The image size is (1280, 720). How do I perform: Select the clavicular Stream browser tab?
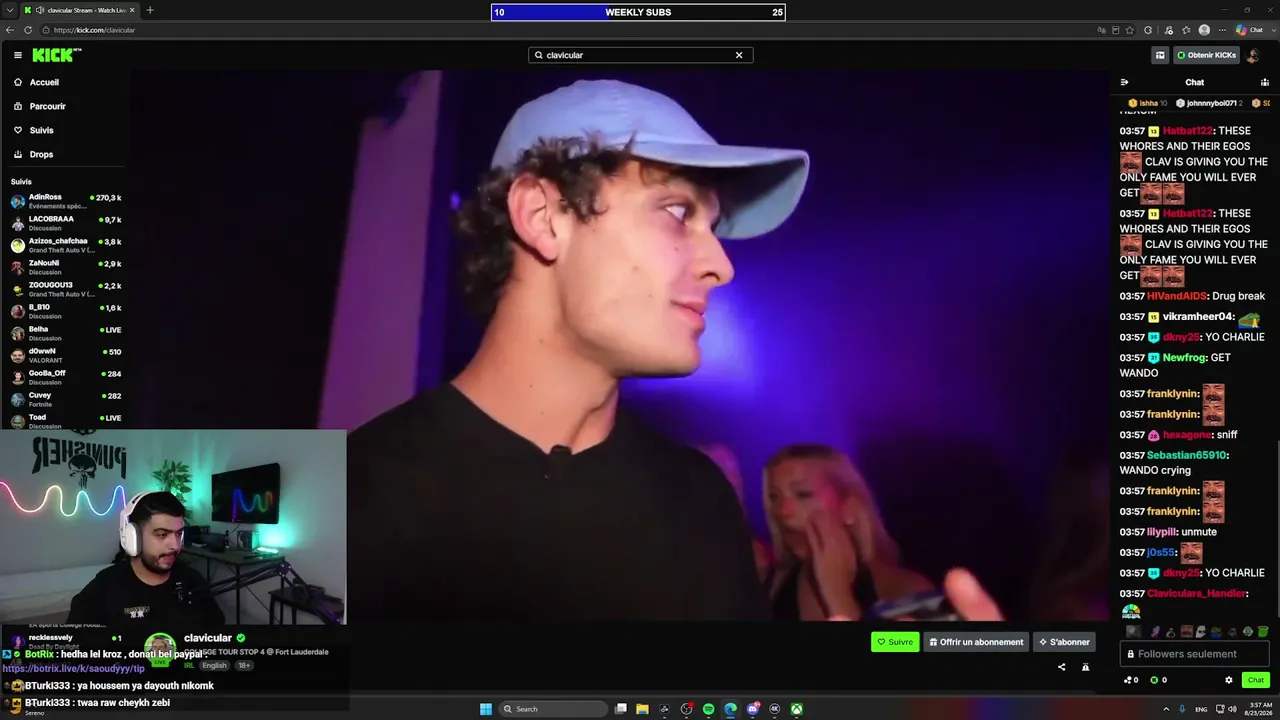[x=82, y=10]
